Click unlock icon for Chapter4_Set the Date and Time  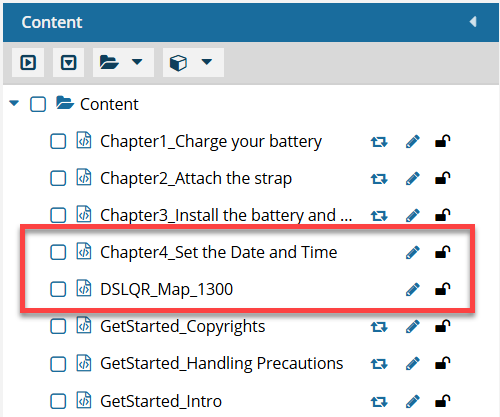[x=443, y=252]
